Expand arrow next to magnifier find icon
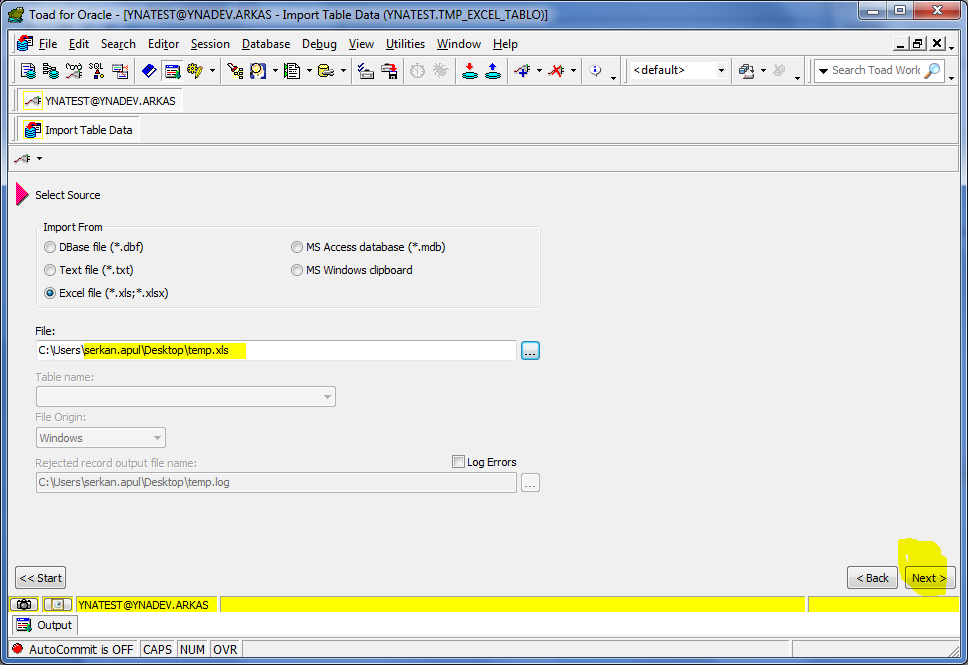968x665 pixels. coord(275,71)
